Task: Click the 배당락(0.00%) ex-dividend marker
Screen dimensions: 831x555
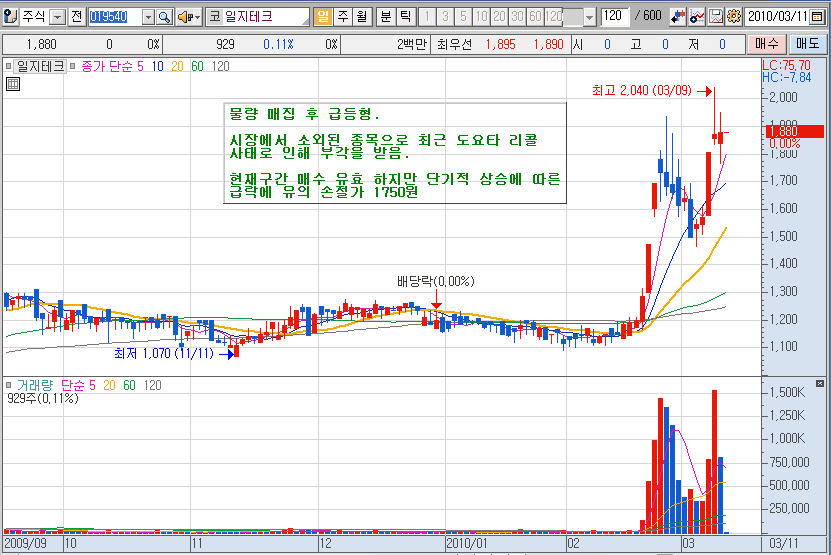Action: 436,281
